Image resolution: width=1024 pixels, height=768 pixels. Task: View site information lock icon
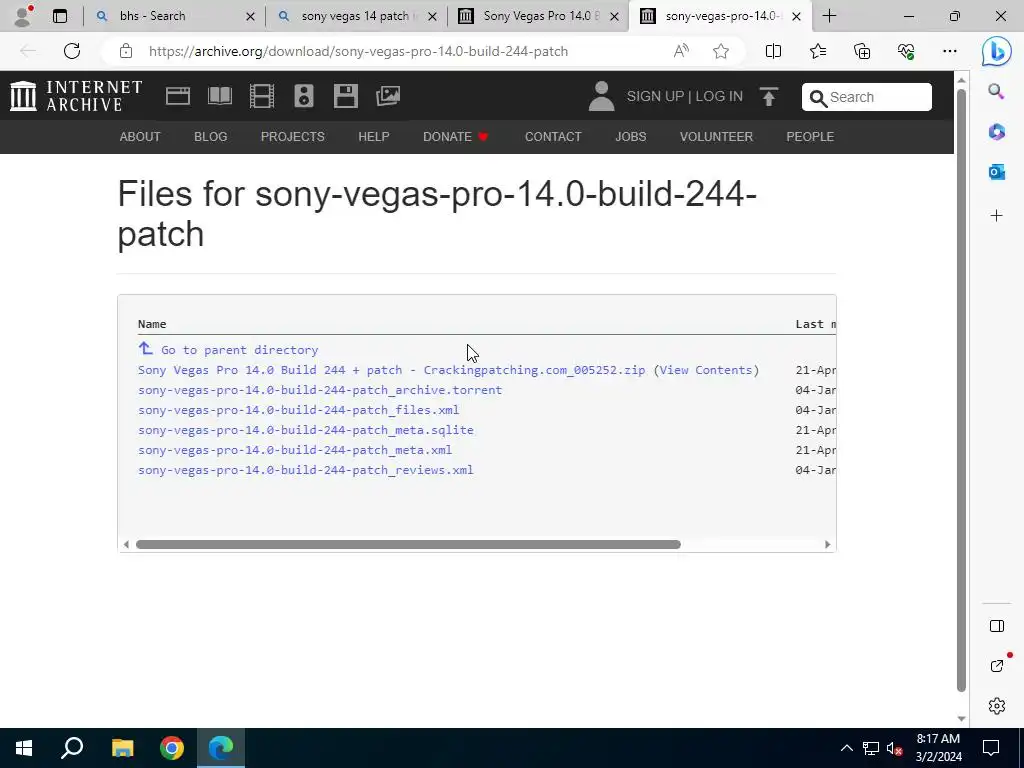(126, 51)
